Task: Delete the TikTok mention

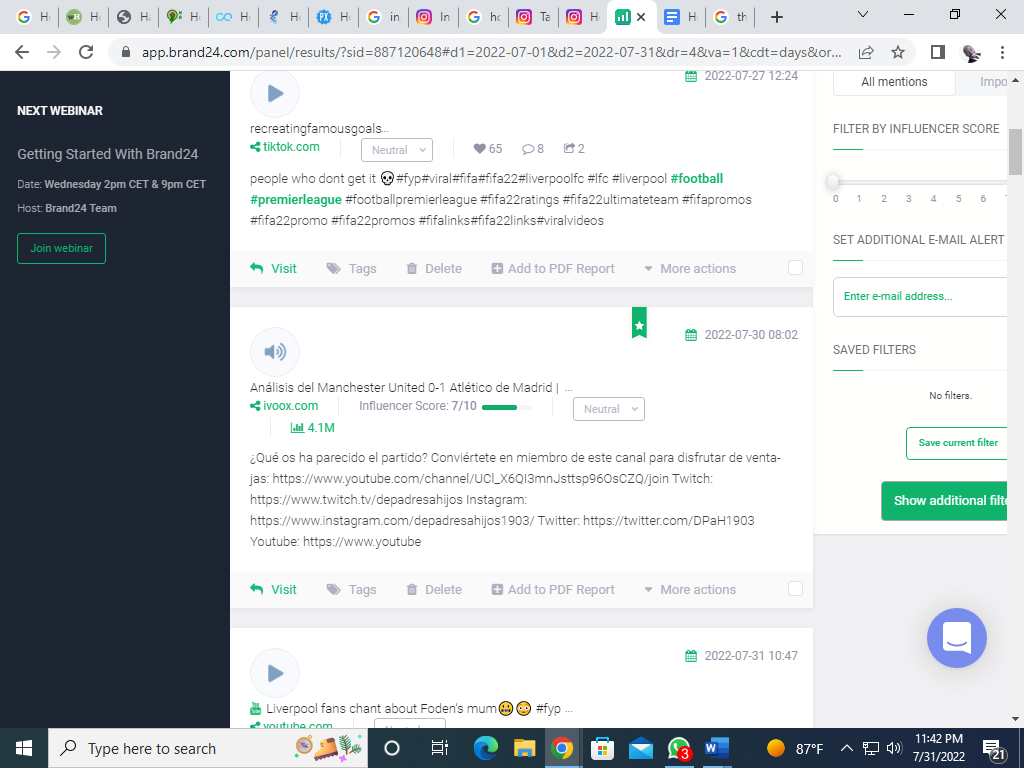Action: 434,268
